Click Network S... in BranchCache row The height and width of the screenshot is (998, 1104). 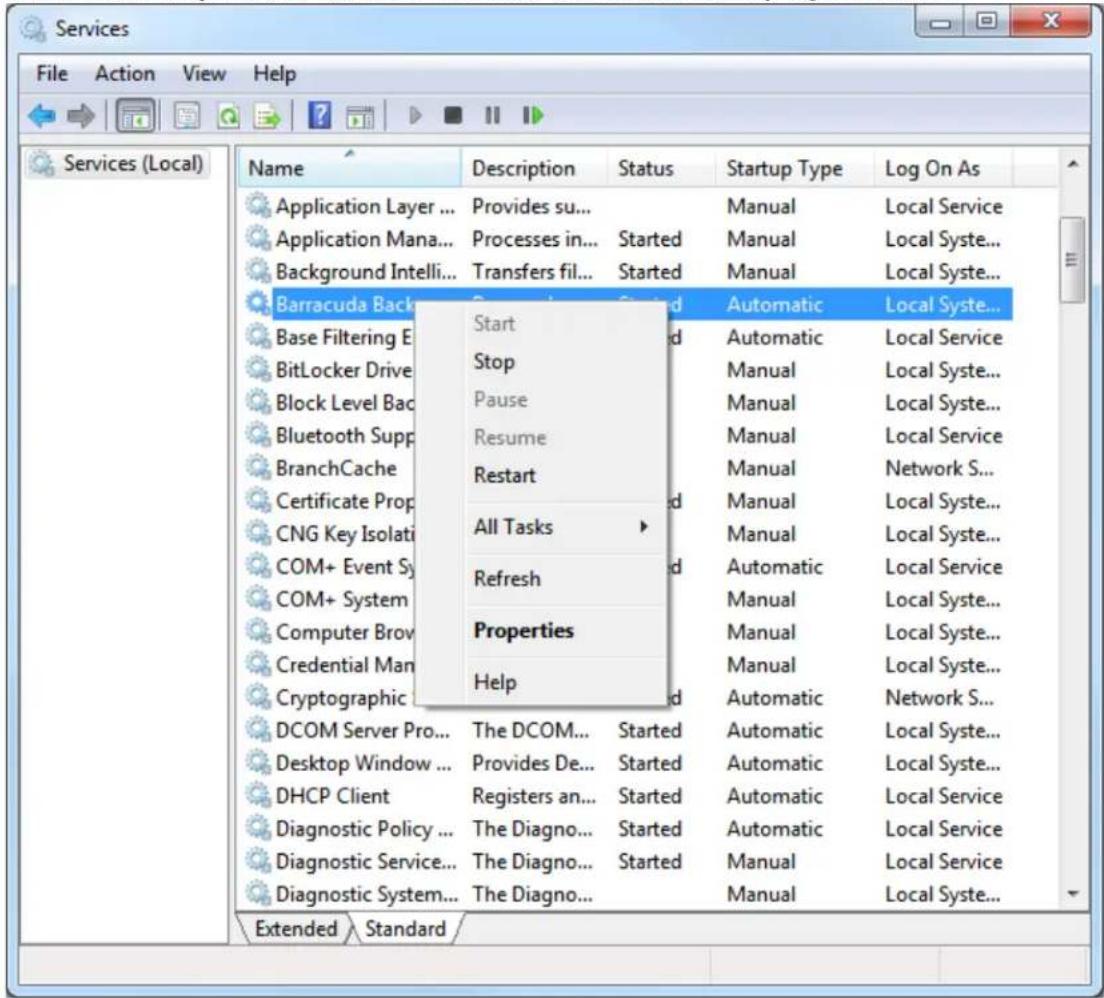(939, 468)
